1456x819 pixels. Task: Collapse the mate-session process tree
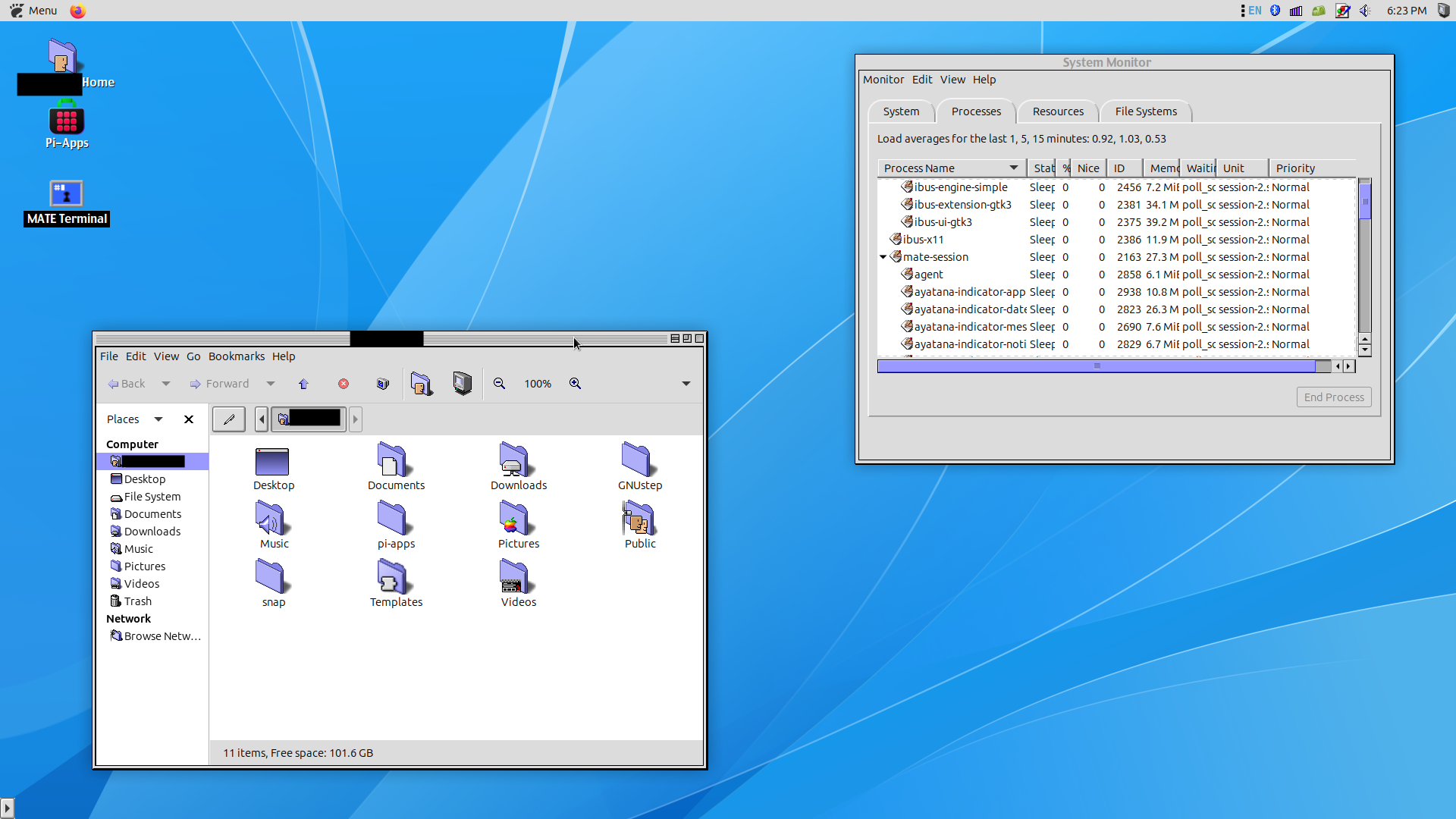(883, 257)
